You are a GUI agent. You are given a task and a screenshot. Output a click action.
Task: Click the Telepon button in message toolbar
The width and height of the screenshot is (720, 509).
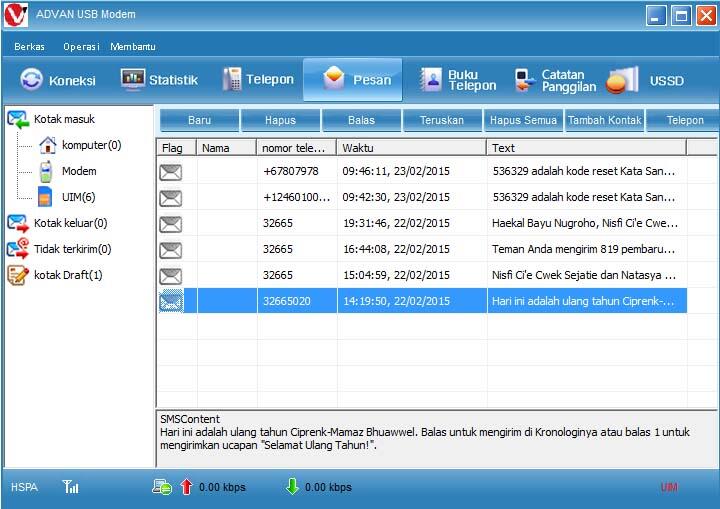(x=684, y=120)
